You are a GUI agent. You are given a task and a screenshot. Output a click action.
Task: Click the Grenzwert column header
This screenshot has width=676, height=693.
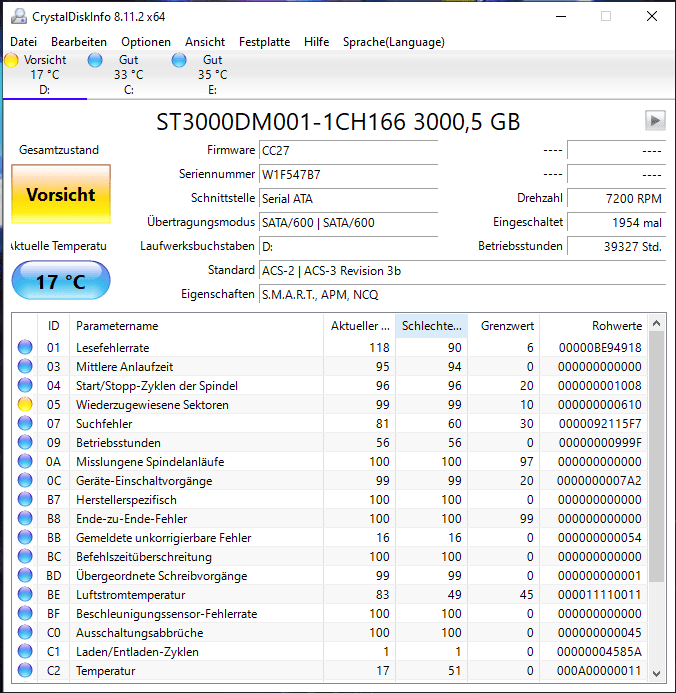click(504, 326)
